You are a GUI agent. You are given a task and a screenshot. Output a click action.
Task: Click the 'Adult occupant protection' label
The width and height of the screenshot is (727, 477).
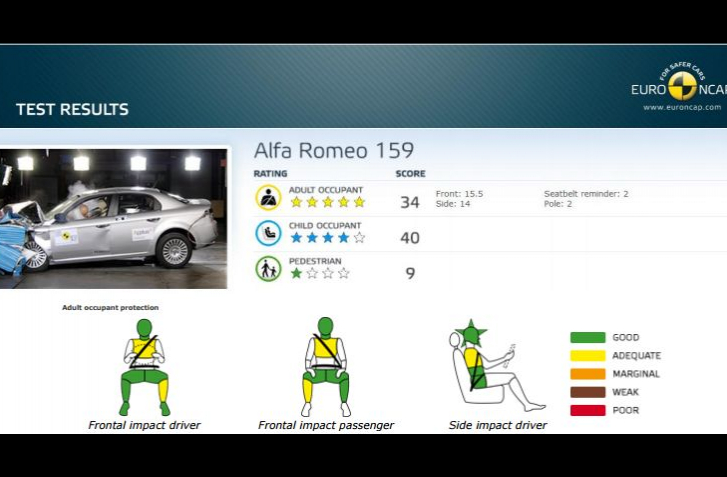pos(110,307)
